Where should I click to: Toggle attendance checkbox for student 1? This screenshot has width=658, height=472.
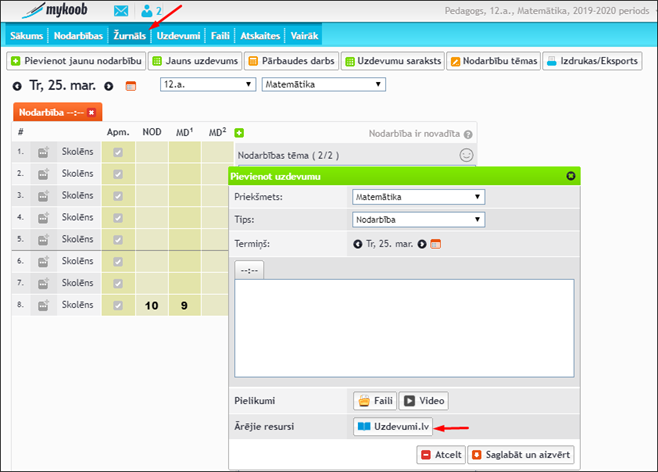click(x=118, y=153)
